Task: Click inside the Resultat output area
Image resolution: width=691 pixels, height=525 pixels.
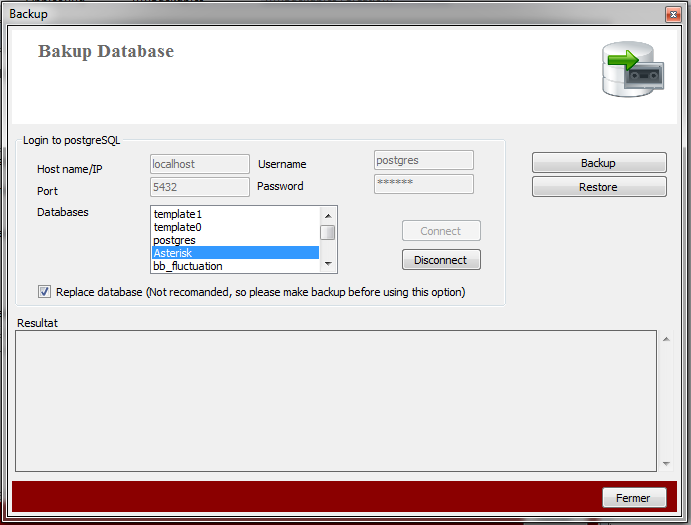Action: (x=335, y=400)
